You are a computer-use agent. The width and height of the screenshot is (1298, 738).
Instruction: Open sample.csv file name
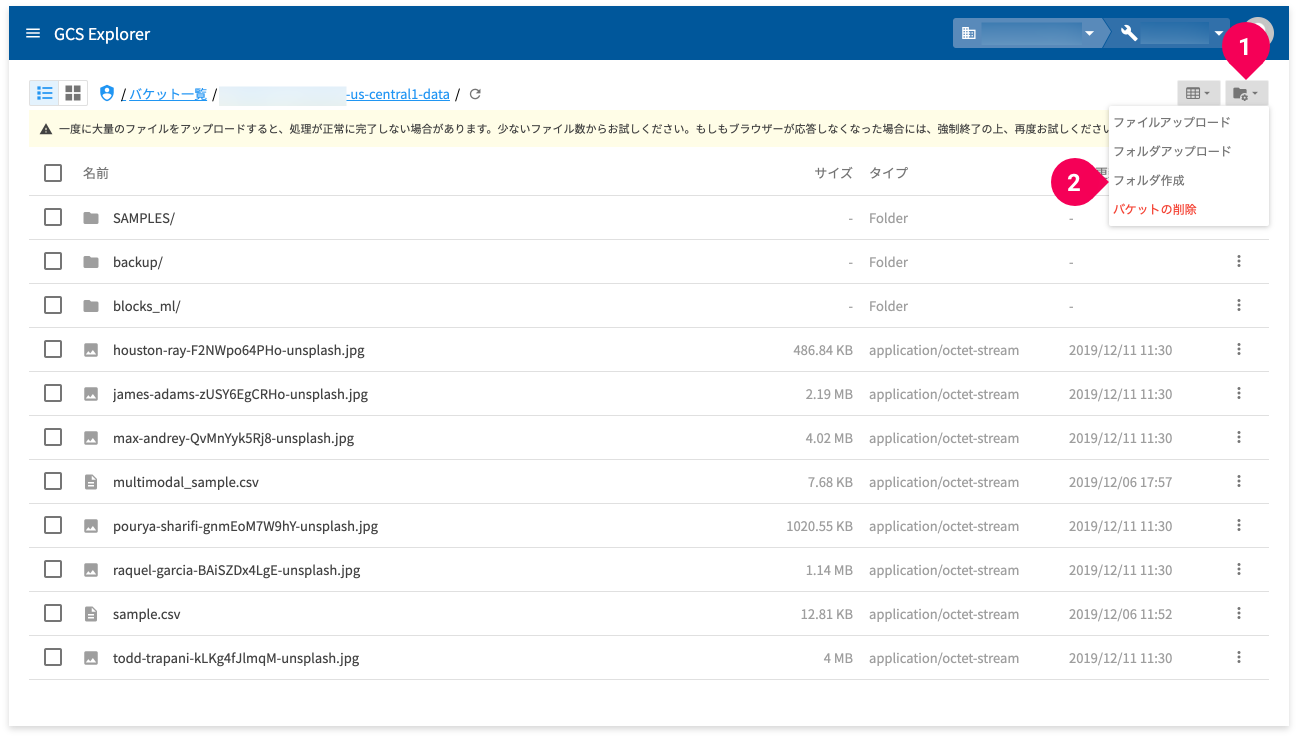coord(147,614)
